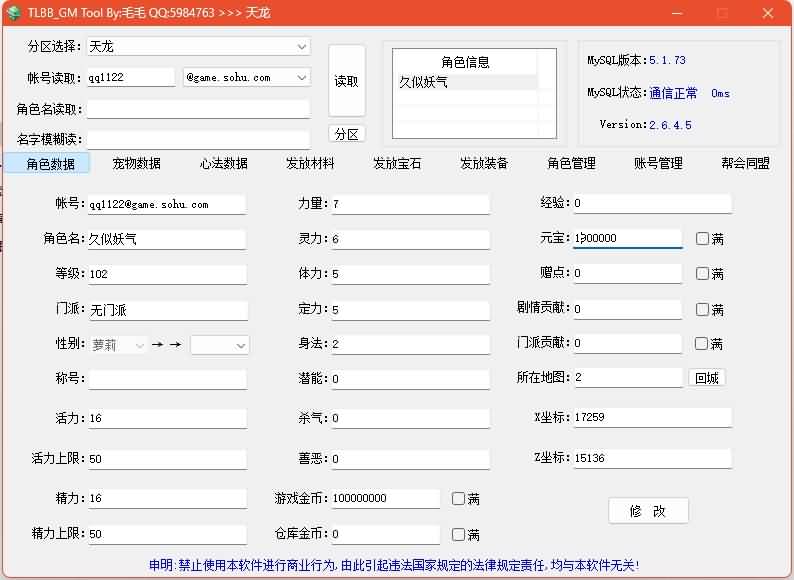The image size is (794, 580).
Task: Switch to the 账号管理 tab
Action: [658, 164]
